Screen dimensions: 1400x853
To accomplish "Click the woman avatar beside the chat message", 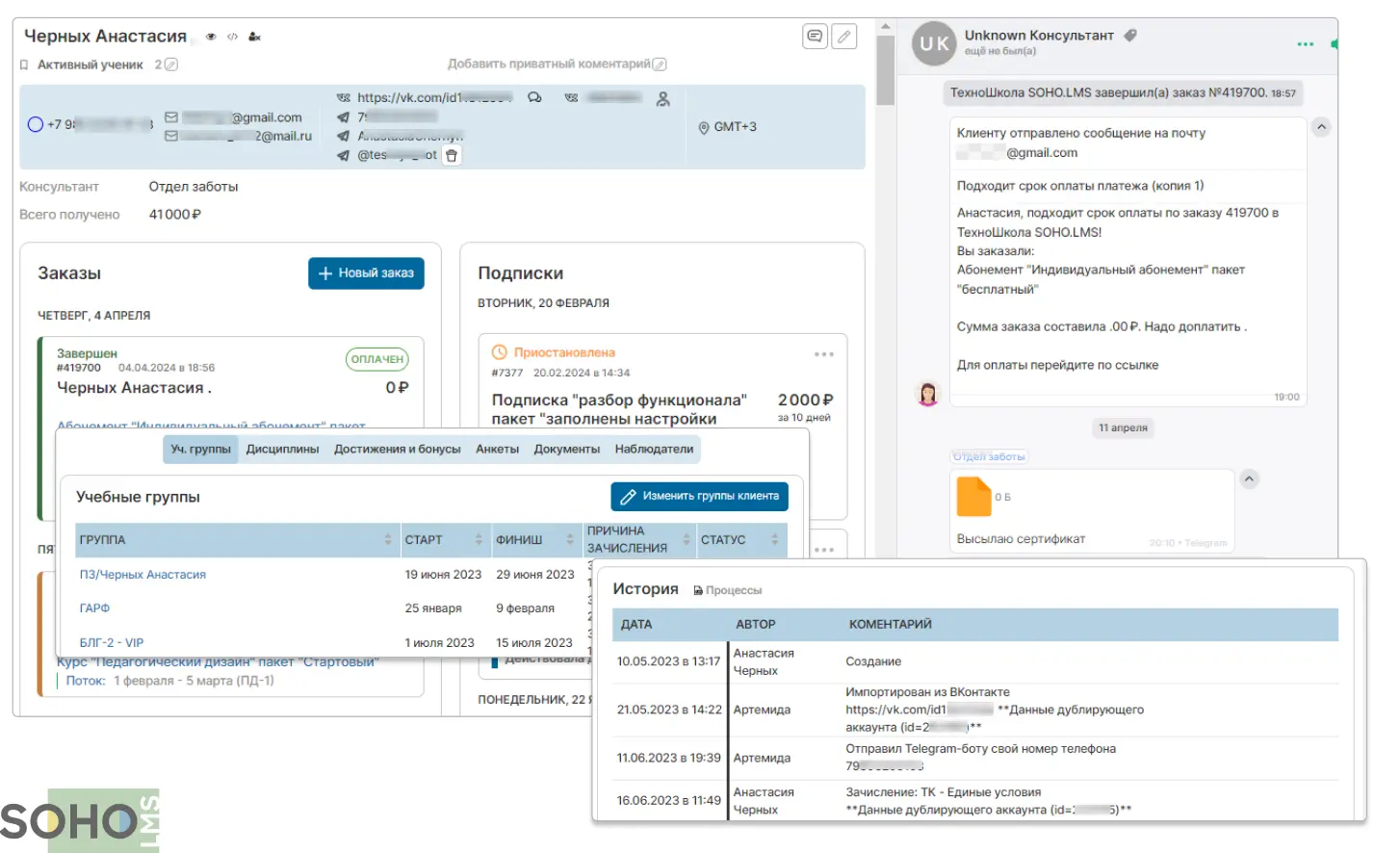I will (x=928, y=393).
